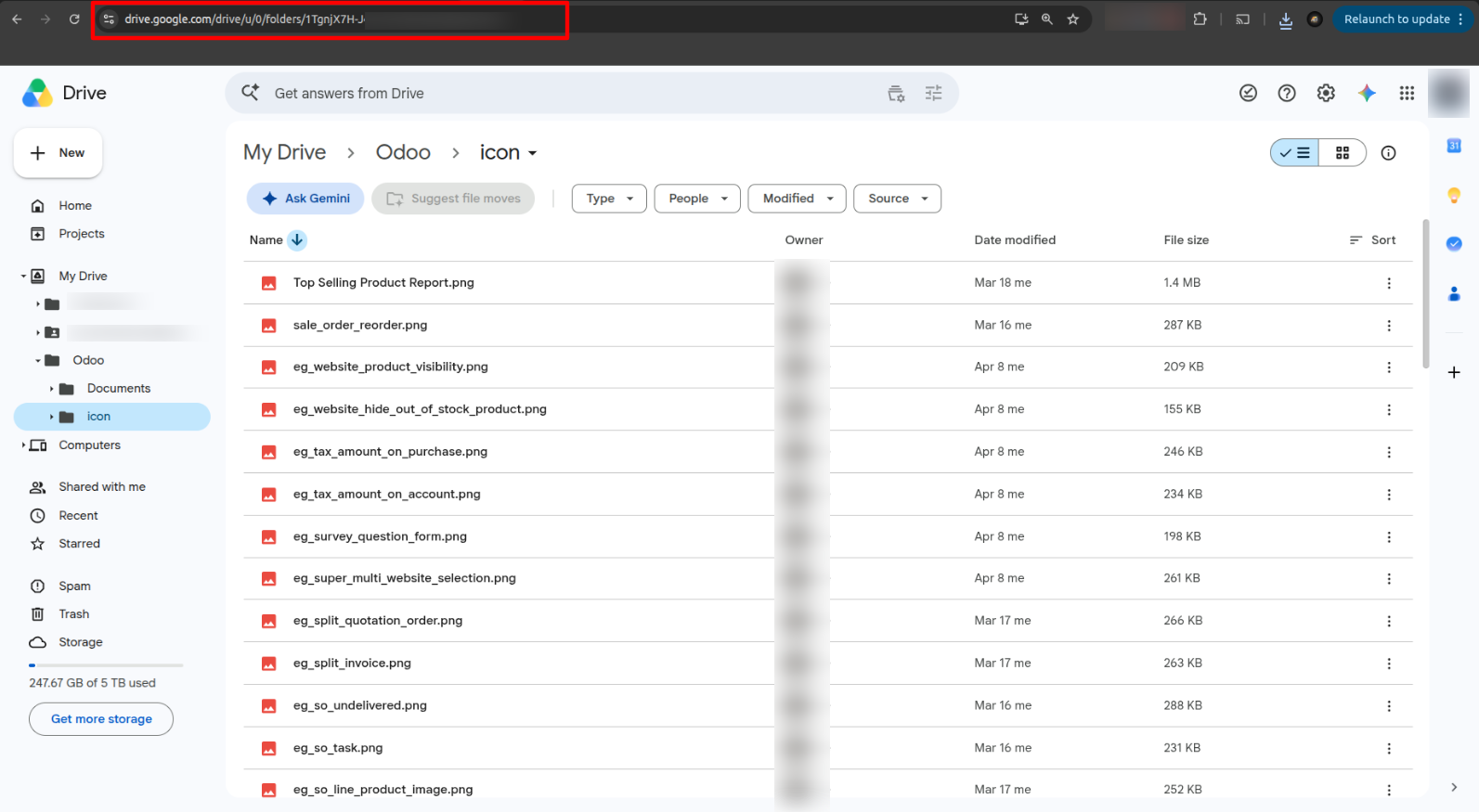Open the Type filter dropdown
This screenshot has height=812, width=1479.
point(609,199)
